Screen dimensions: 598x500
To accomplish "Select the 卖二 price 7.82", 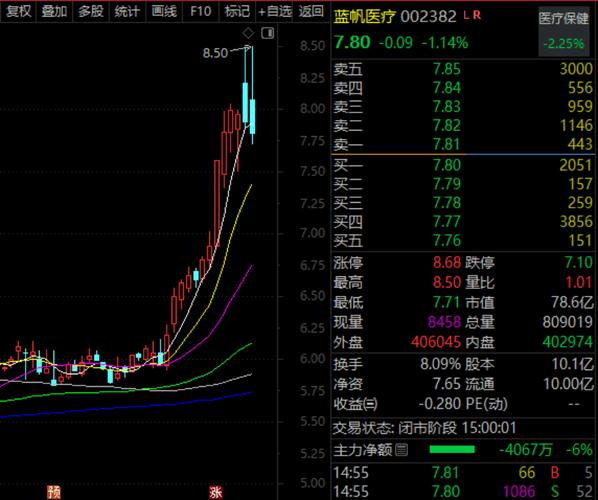I will pyautogui.click(x=447, y=125).
